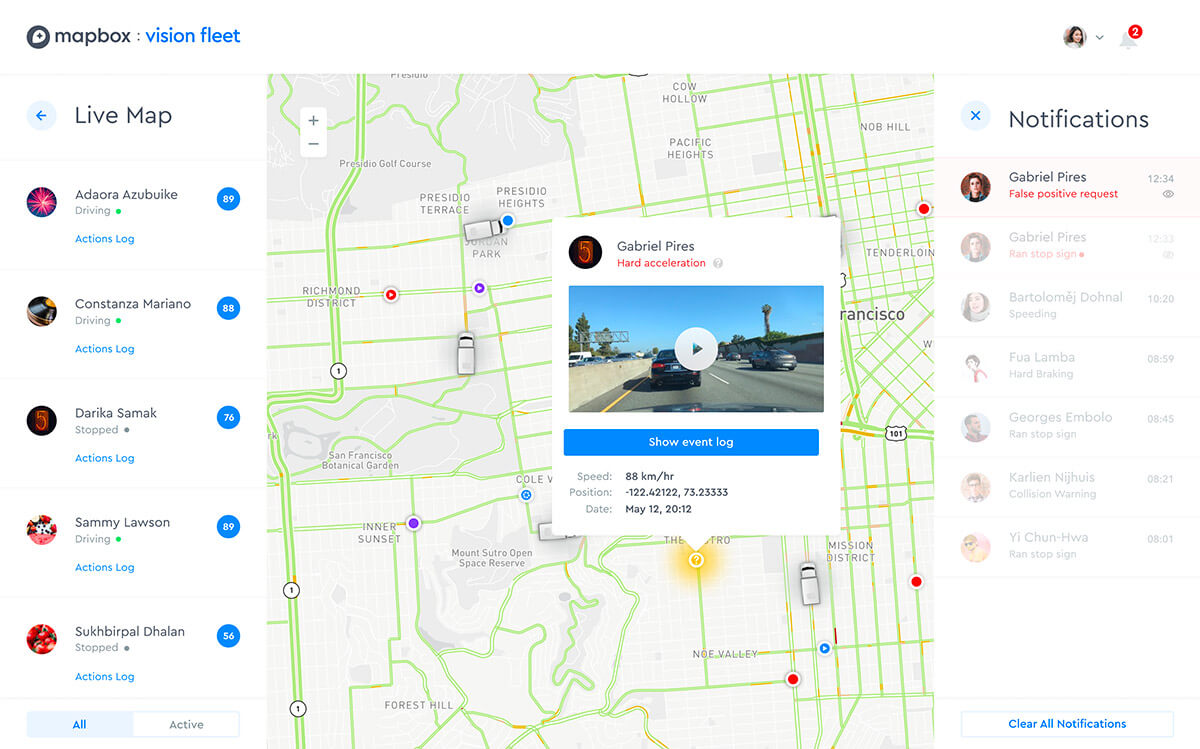This screenshot has width=1200, height=749.
Task: Click driver score badge 89 for Adaora Azubuike
Action: click(x=228, y=199)
